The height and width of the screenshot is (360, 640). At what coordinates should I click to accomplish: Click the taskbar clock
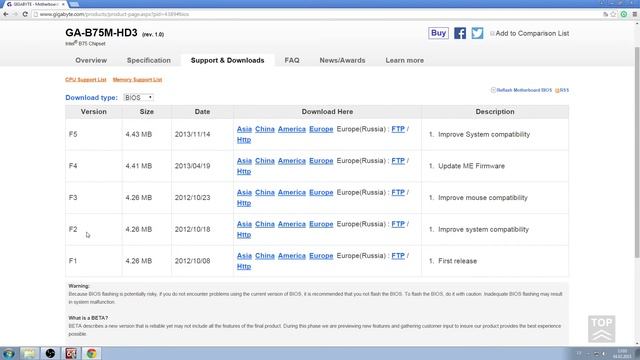622,353
